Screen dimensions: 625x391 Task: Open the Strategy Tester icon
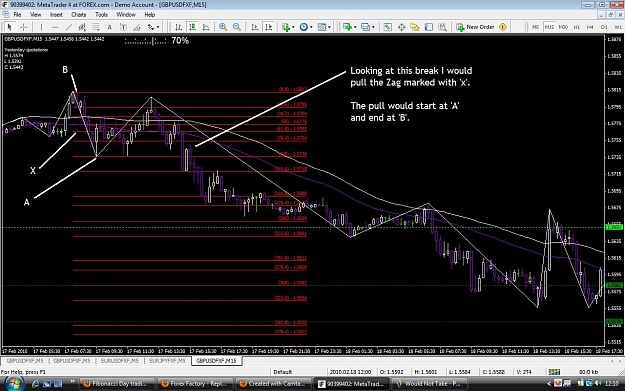click(x=442, y=27)
